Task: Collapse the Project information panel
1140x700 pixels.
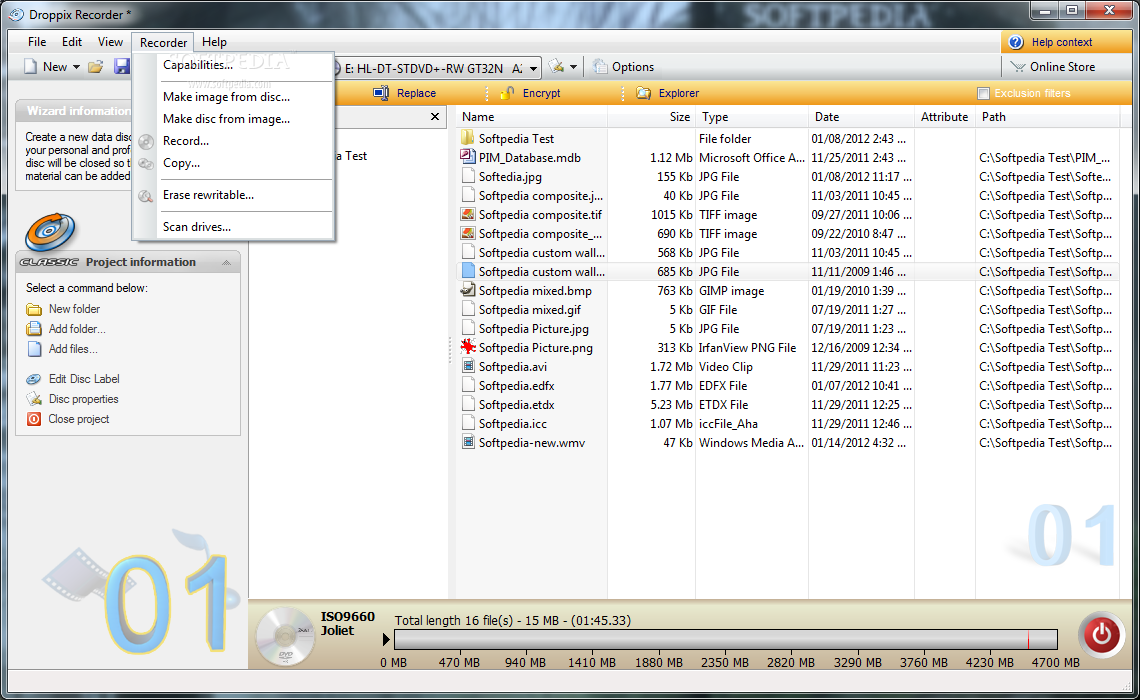Action: click(226, 262)
